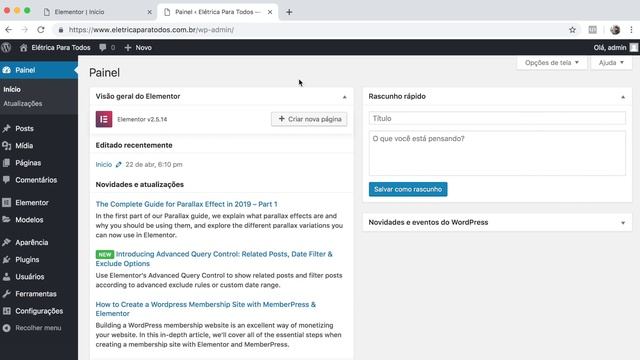Reload the page using browser refresh icon

click(41, 30)
